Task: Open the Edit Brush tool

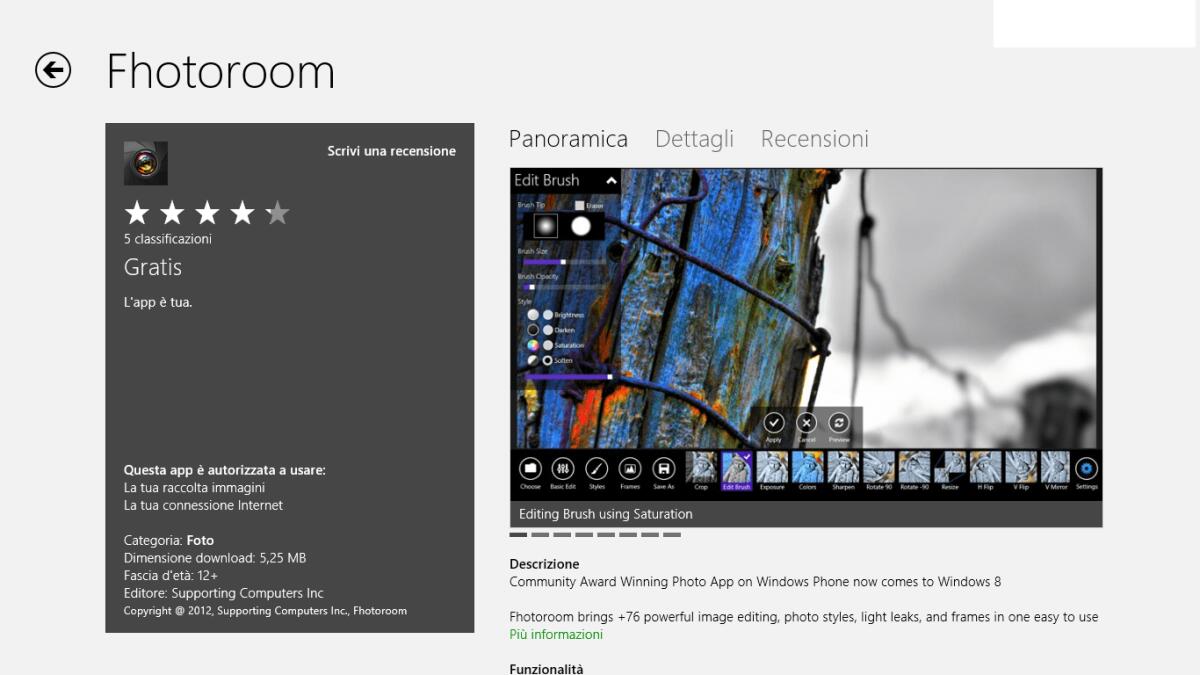Action: 737,470
